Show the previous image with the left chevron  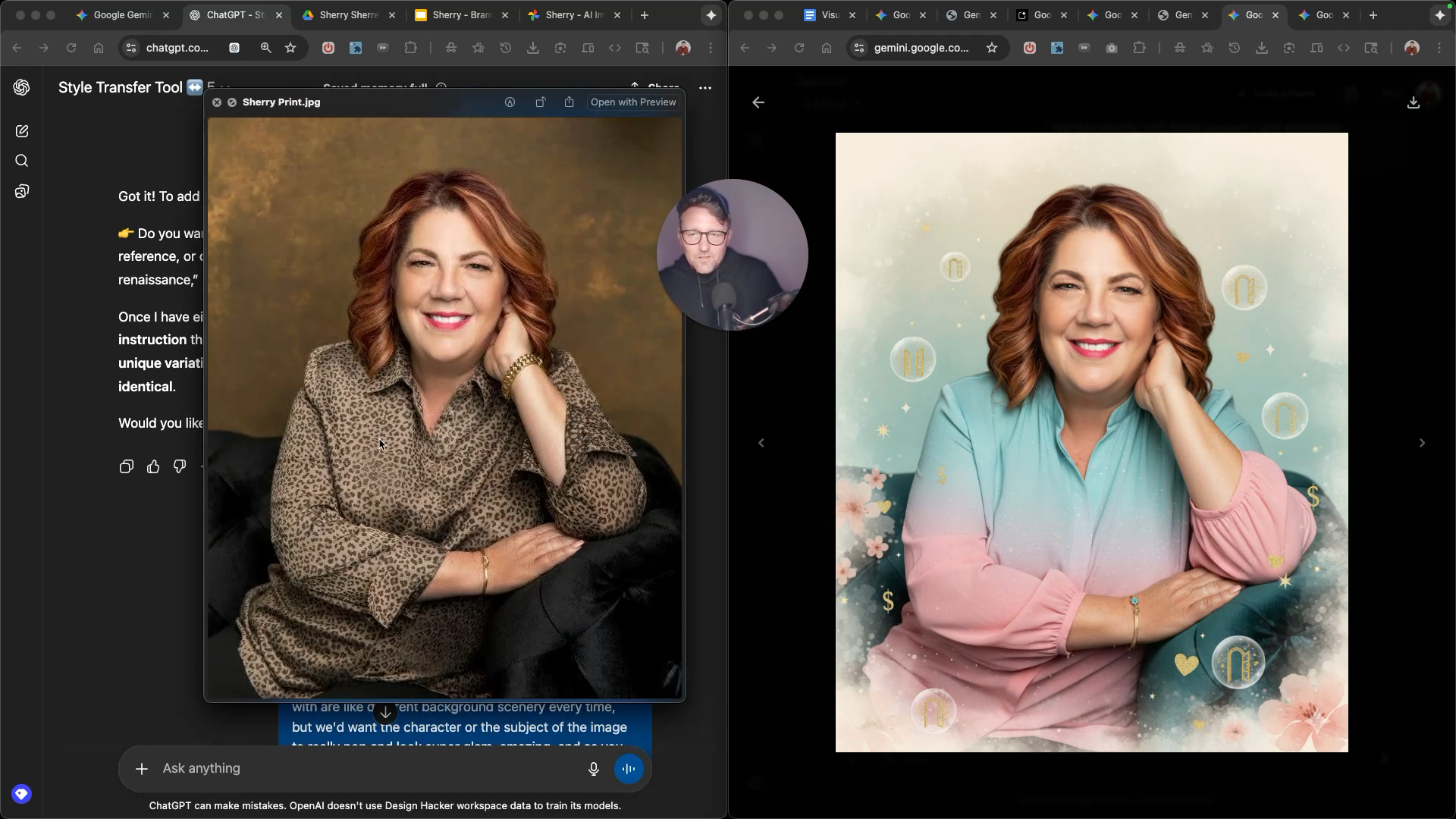pos(761,443)
